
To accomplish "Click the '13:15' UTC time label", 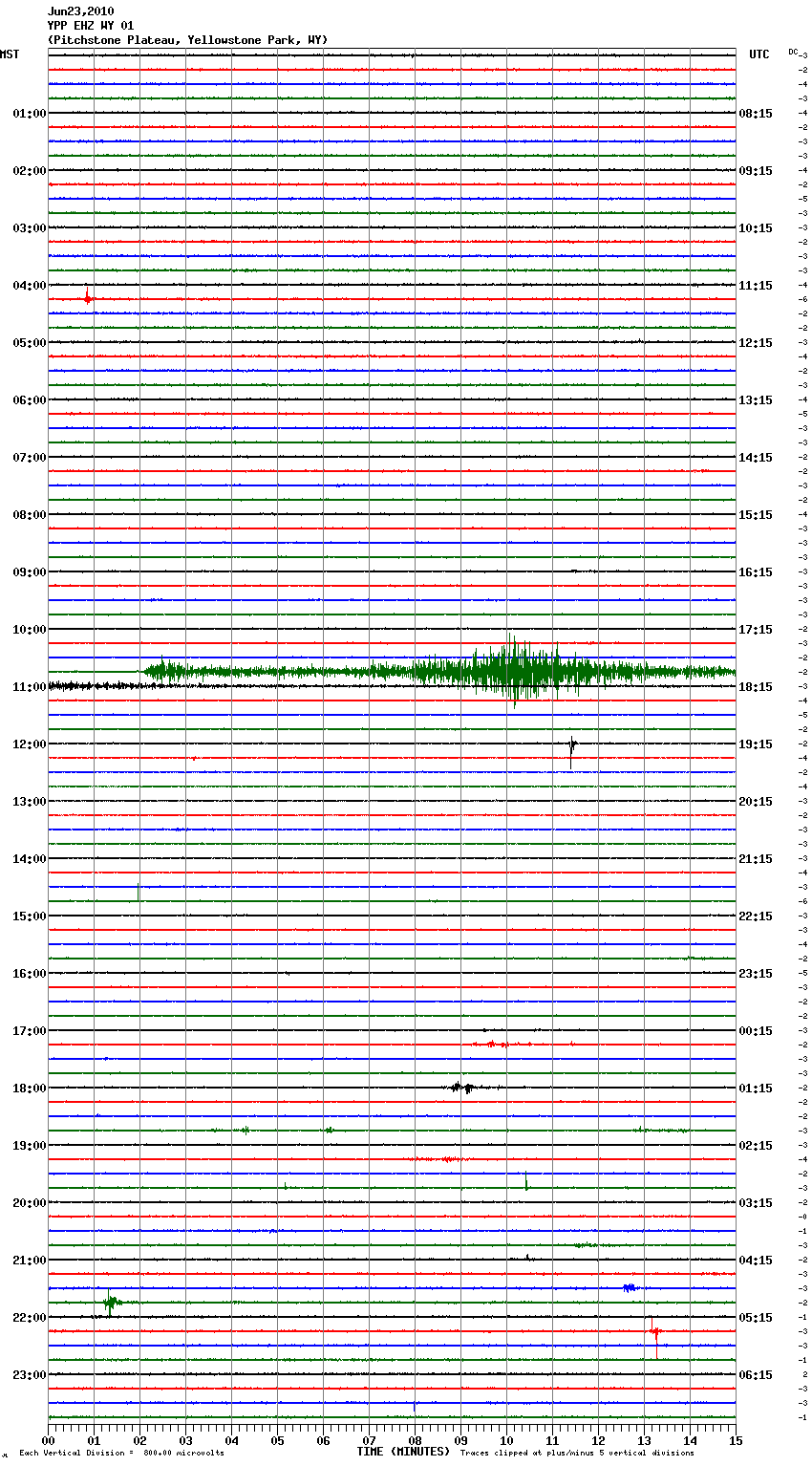I will click(x=756, y=400).
